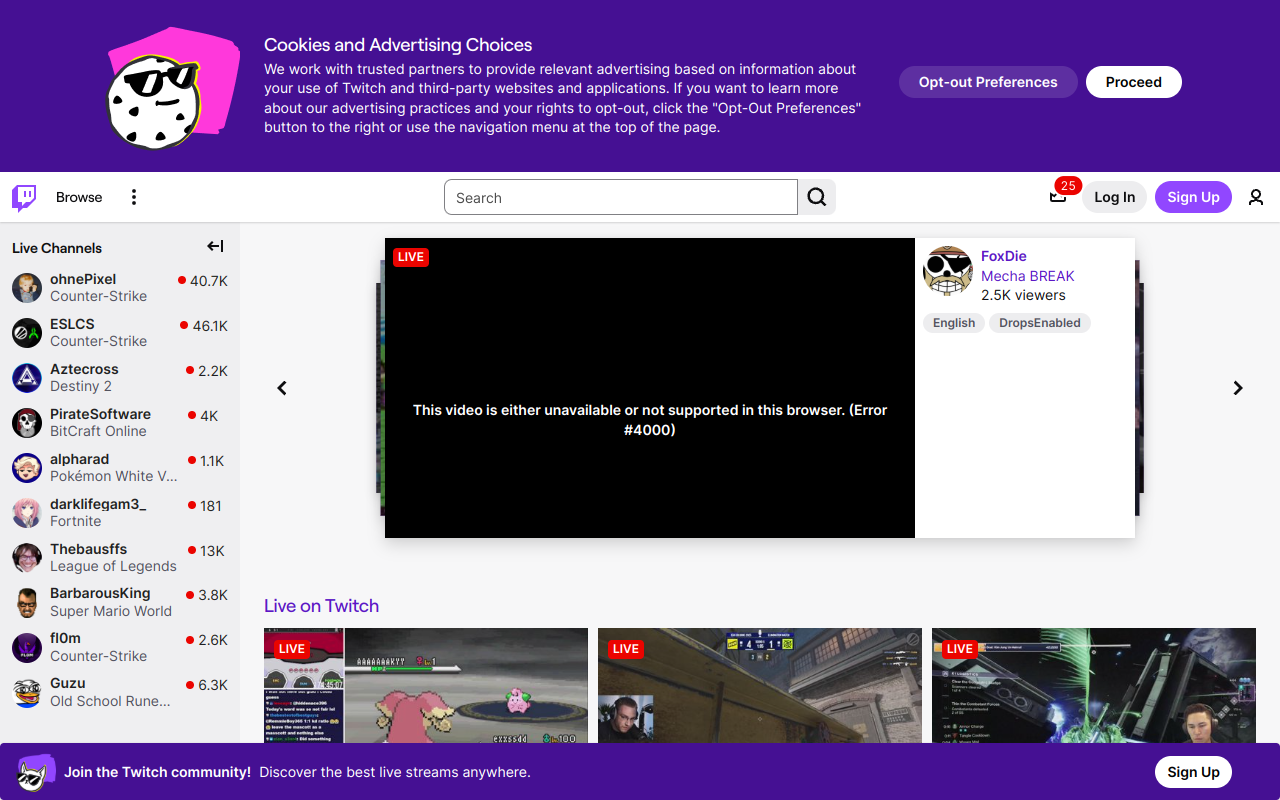The width and height of the screenshot is (1280, 800).
Task: Click FoxDie's skull streamer avatar
Action: click(947, 270)
